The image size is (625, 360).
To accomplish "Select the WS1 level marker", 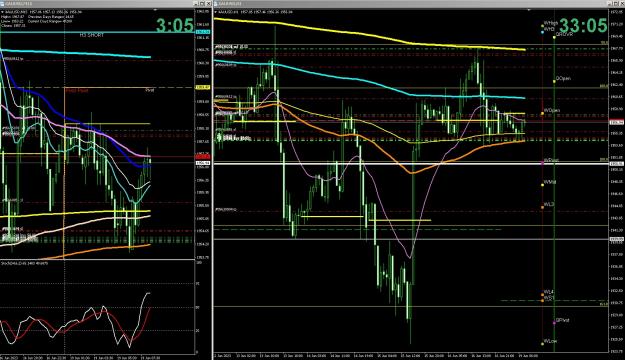I will click(x=542, y=300).
